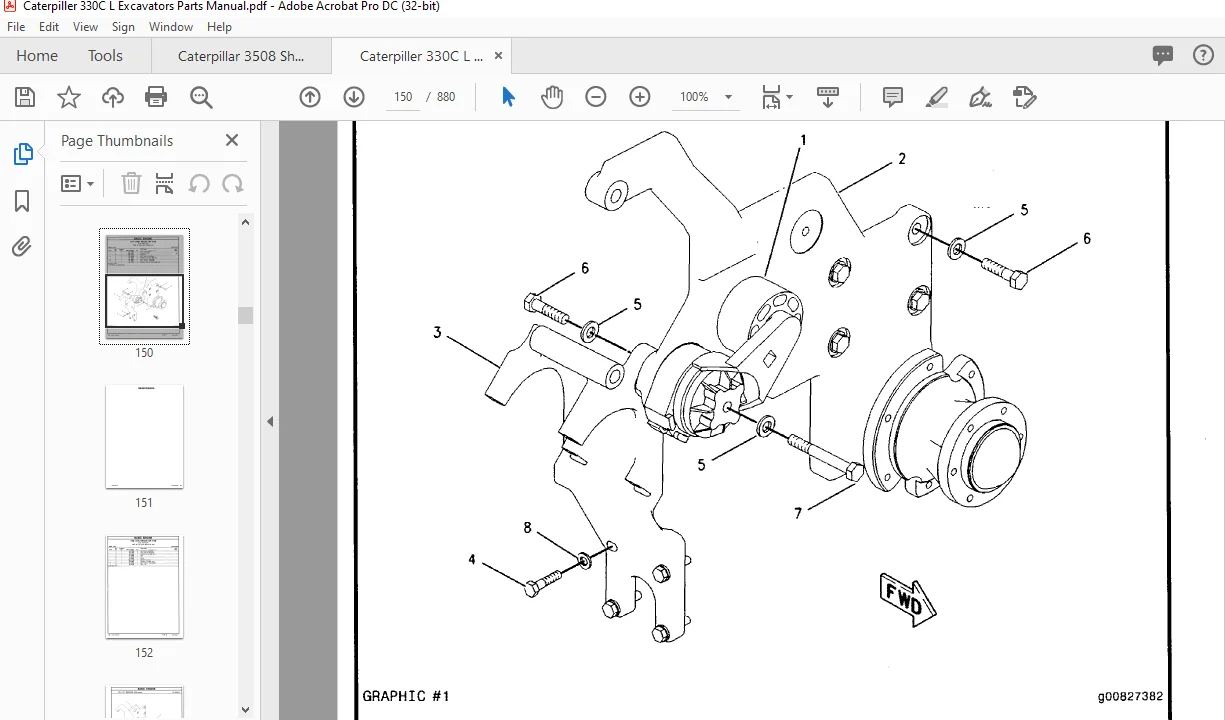Switch to Caterpillar 3508 document tab
Screen dimensions: 1225x720
click(241, 56)
